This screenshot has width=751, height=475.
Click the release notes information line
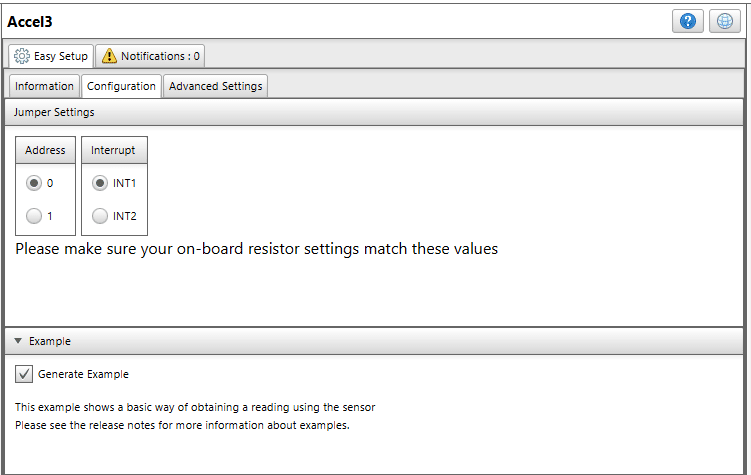click(x=182, y=426)
